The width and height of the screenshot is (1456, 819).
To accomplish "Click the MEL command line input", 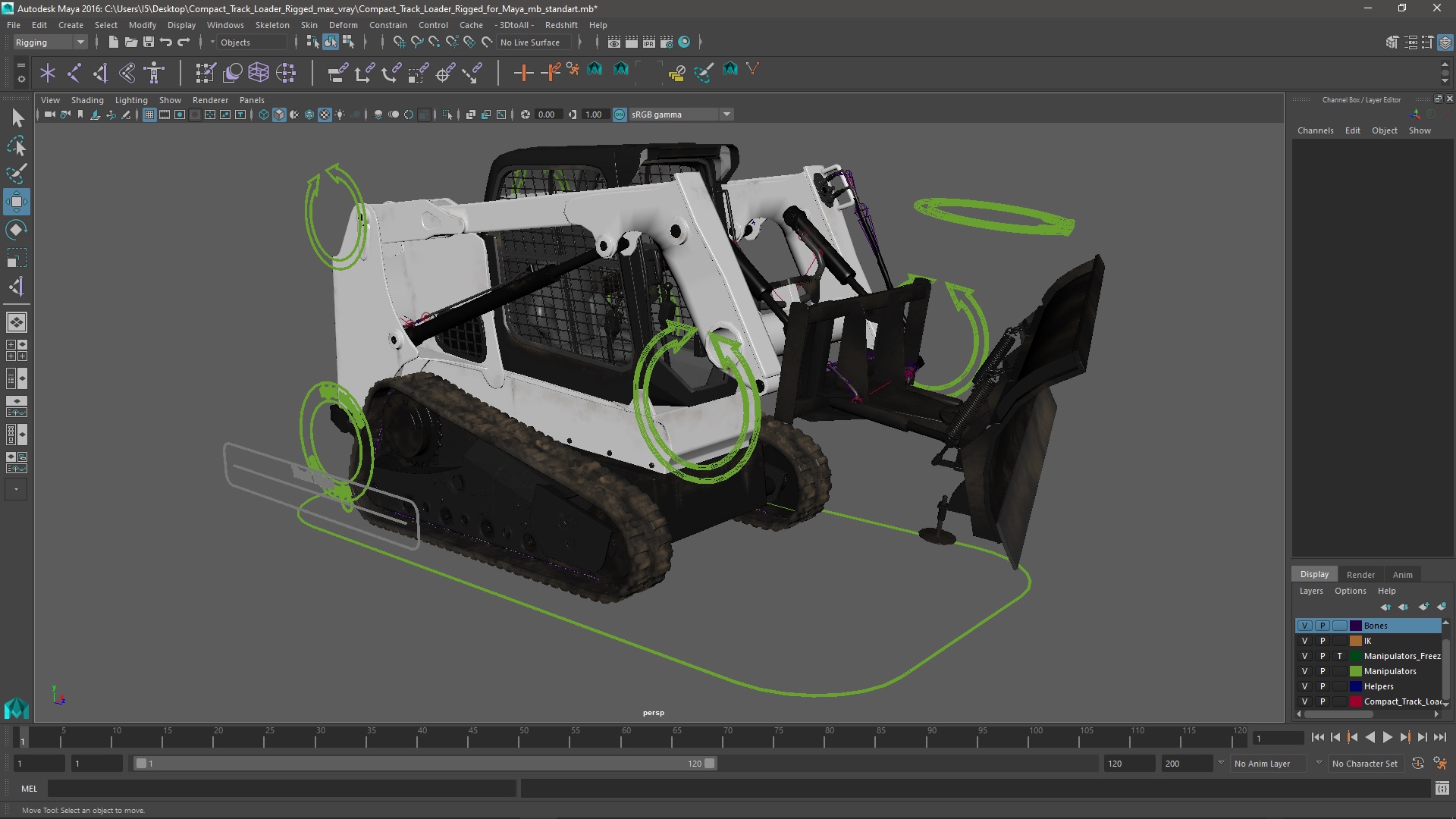I will pyautogui.click(x=281, y=789).
